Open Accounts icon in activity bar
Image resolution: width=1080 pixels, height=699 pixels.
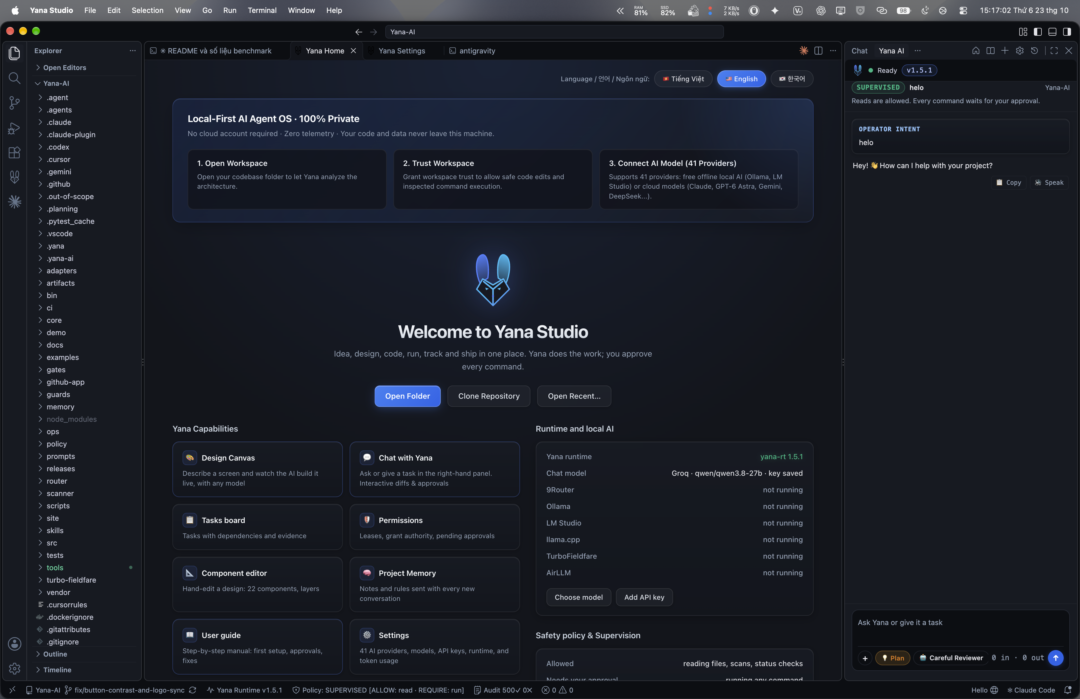(x=14, y=644)
